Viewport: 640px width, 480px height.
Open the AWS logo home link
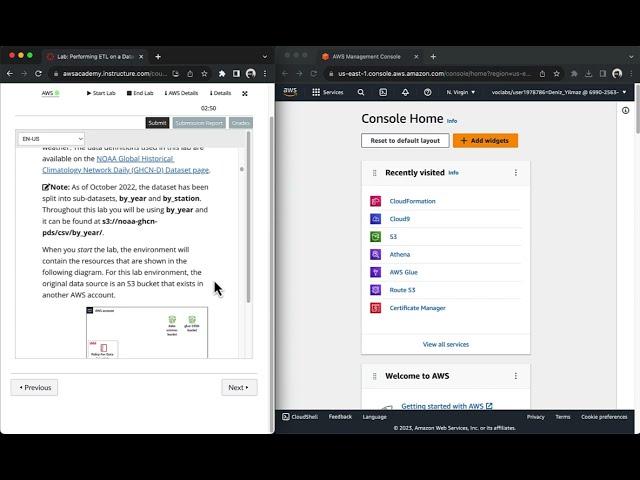[290, 92]
